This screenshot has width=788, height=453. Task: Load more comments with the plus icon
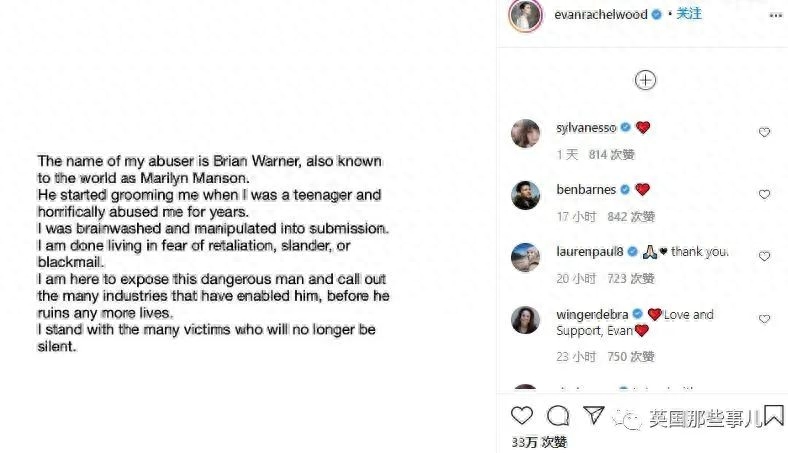(646, 80)
